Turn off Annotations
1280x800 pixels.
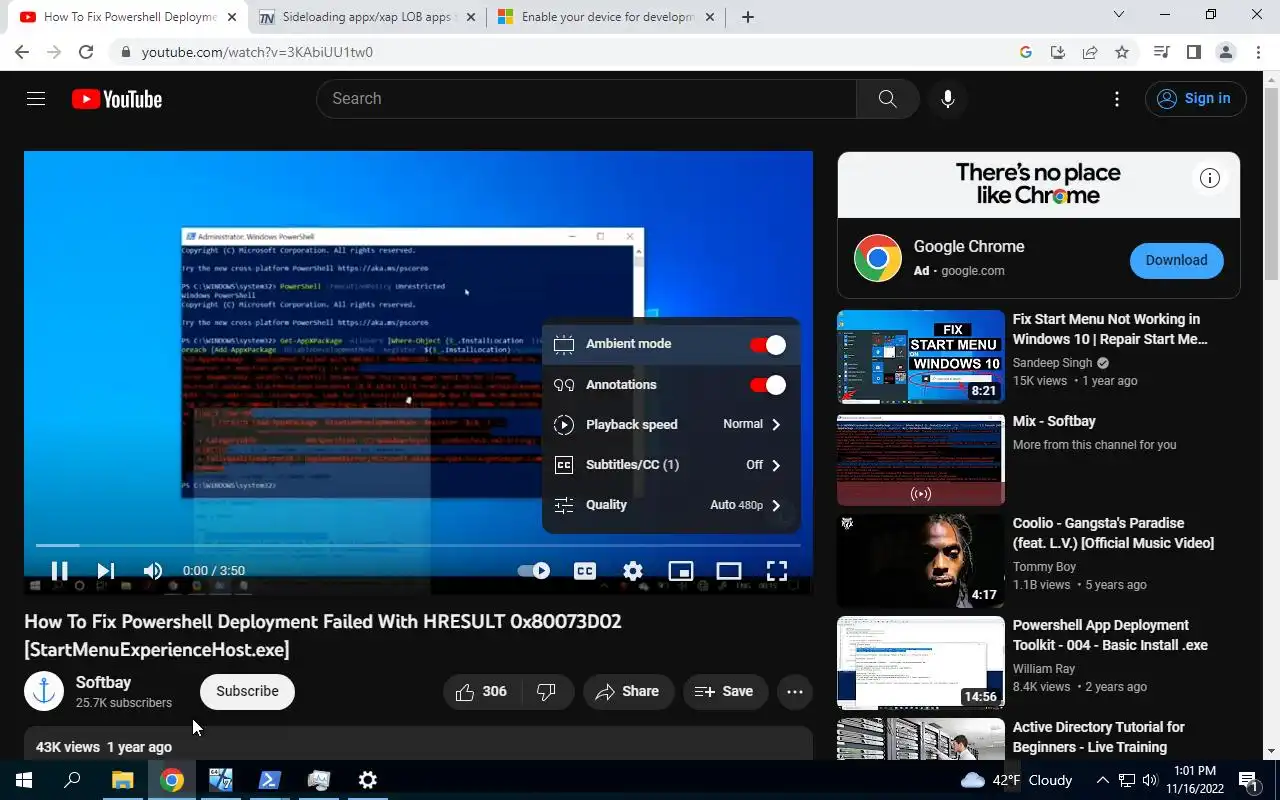pyautogui.click(x=768, y=385)
